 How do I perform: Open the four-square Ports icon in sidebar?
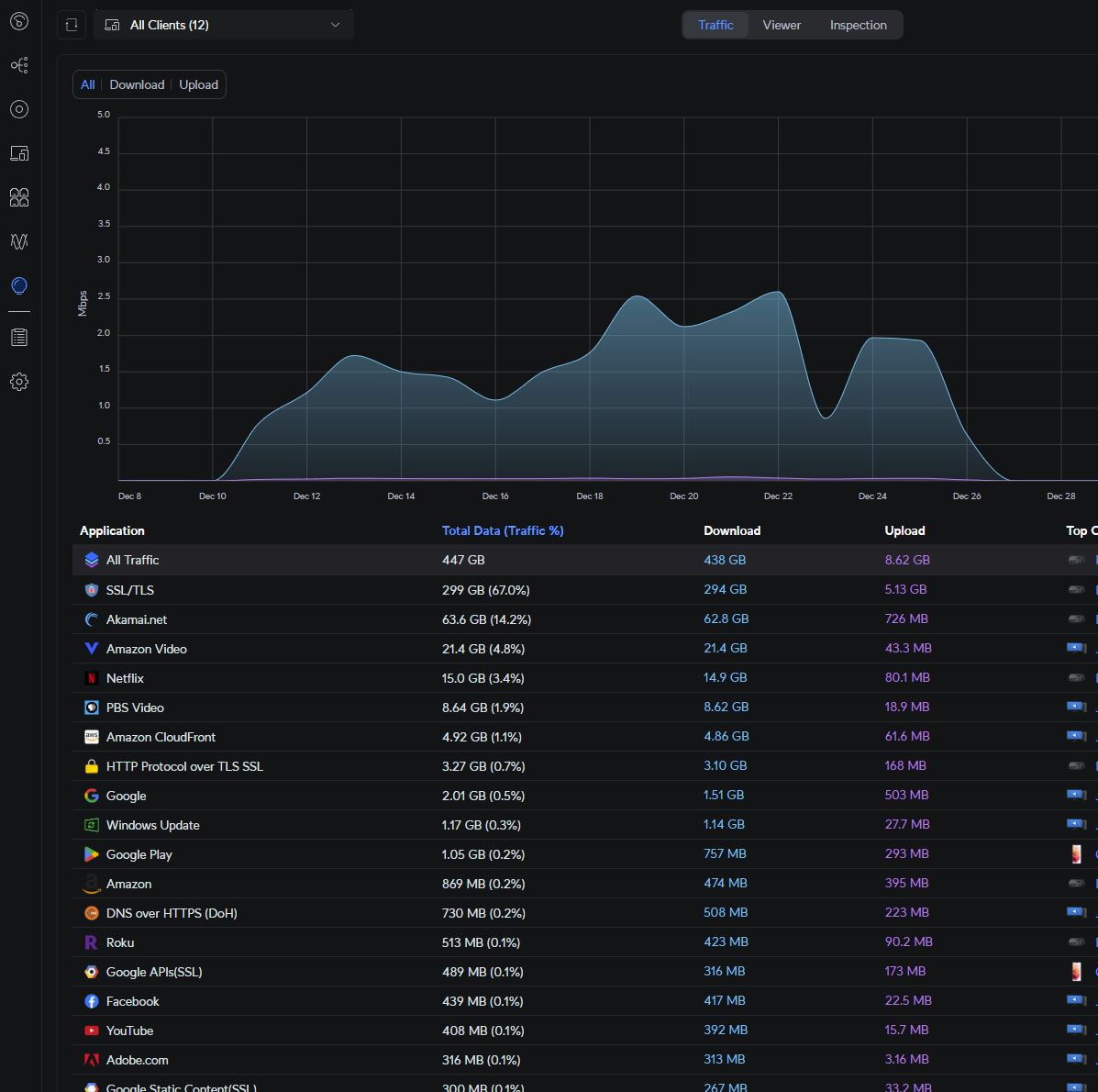[19, 197]
